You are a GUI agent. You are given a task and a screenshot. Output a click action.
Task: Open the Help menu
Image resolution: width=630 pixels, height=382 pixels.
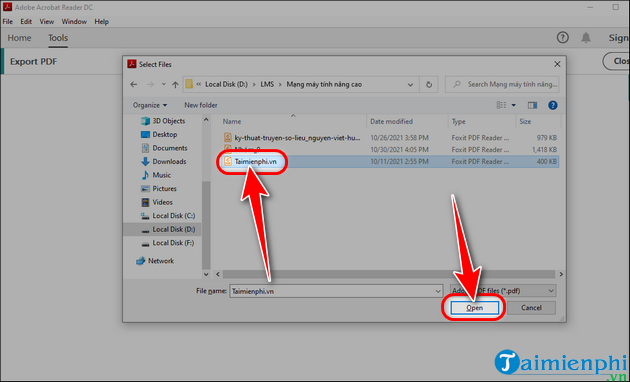coord(102,22)
